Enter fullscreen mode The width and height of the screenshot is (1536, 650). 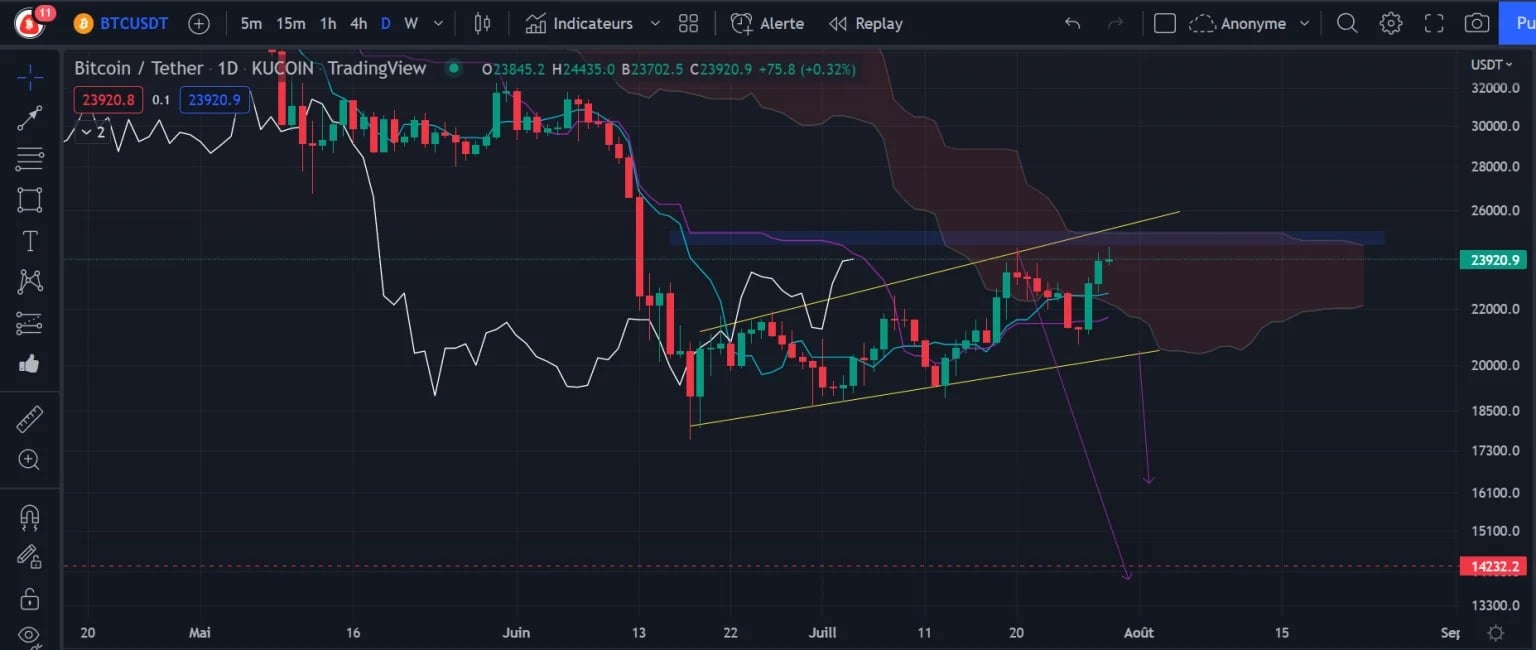[x=1434, y=23]
